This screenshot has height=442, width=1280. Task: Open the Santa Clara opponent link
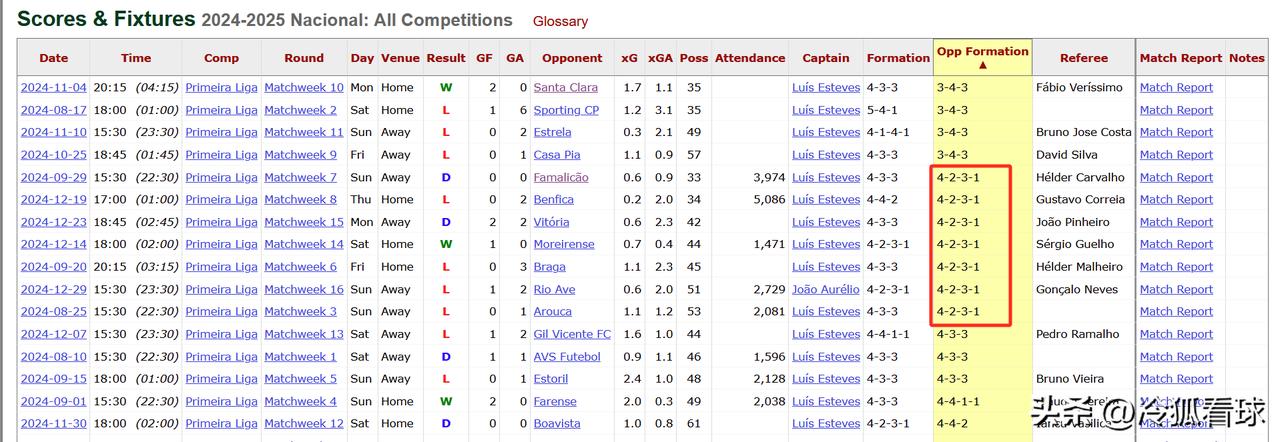565,88
